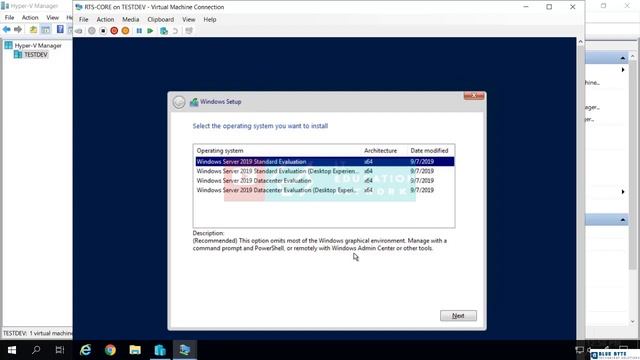
Task: Click the Back arrow in Hyper-V Manager toolbar
Action: pyautogui.click(x=7, y=29)
